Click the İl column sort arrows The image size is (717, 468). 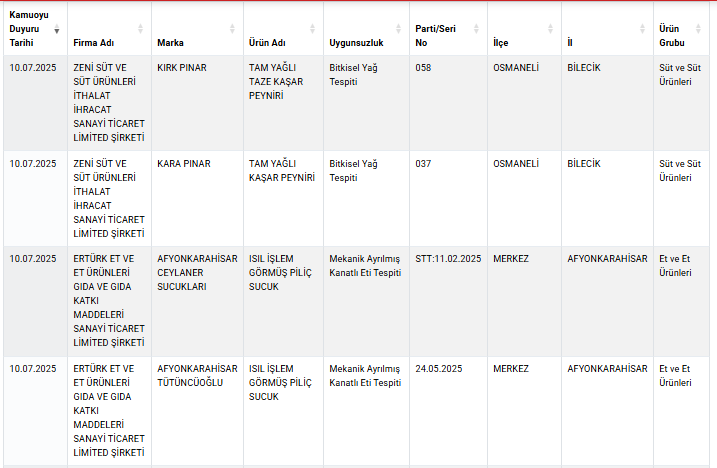642,29
